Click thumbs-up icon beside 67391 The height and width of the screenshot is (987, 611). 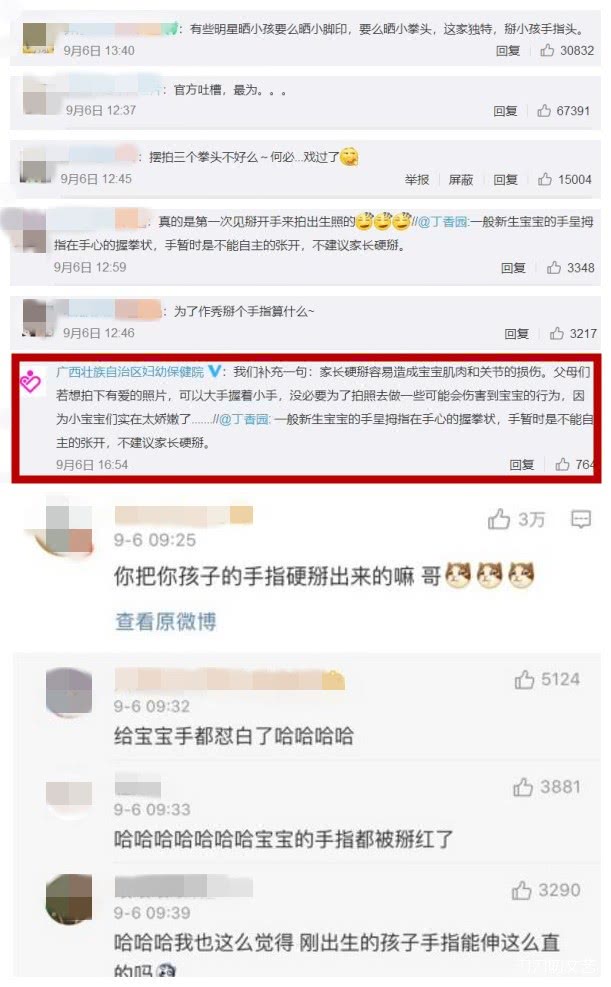(x=544, y=111)
